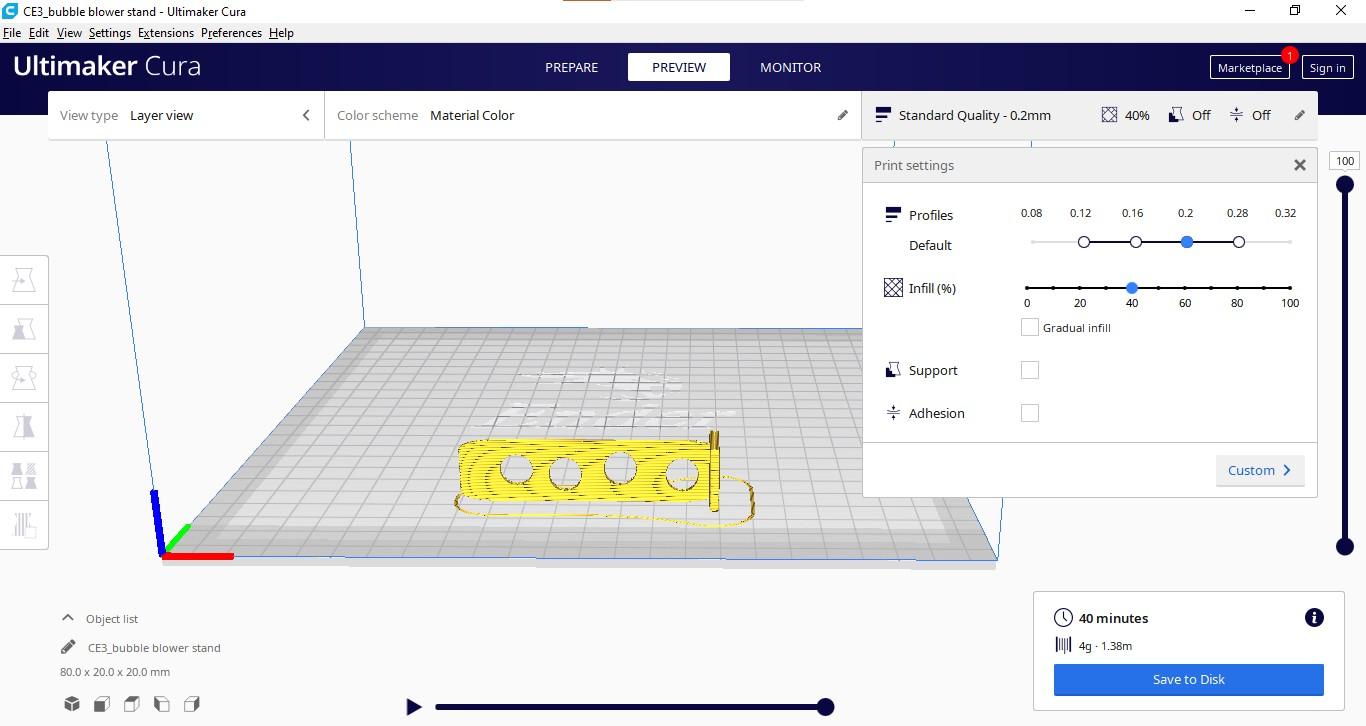The width and height of the screenshot is (1366, 726).
Task: Open the Settings menu
Action: tap(110, 33)
